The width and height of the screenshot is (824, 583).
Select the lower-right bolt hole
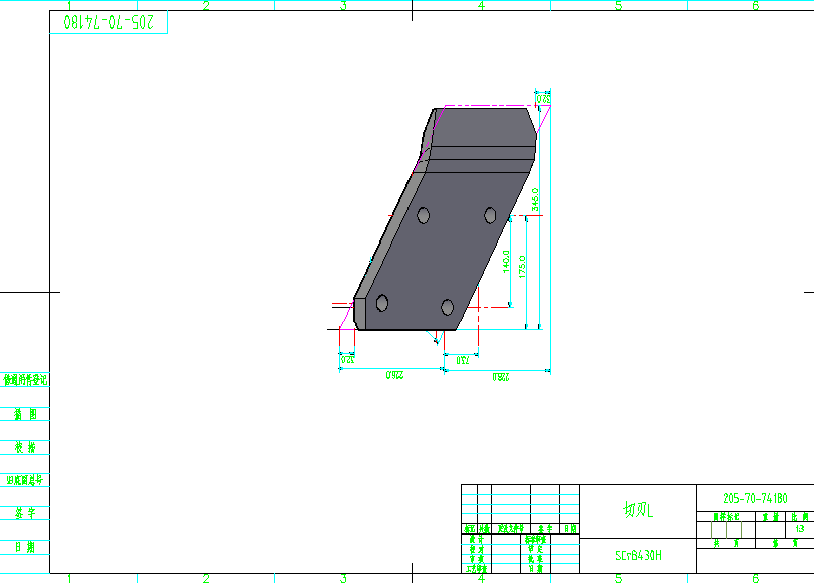click(x=447, y=307)
